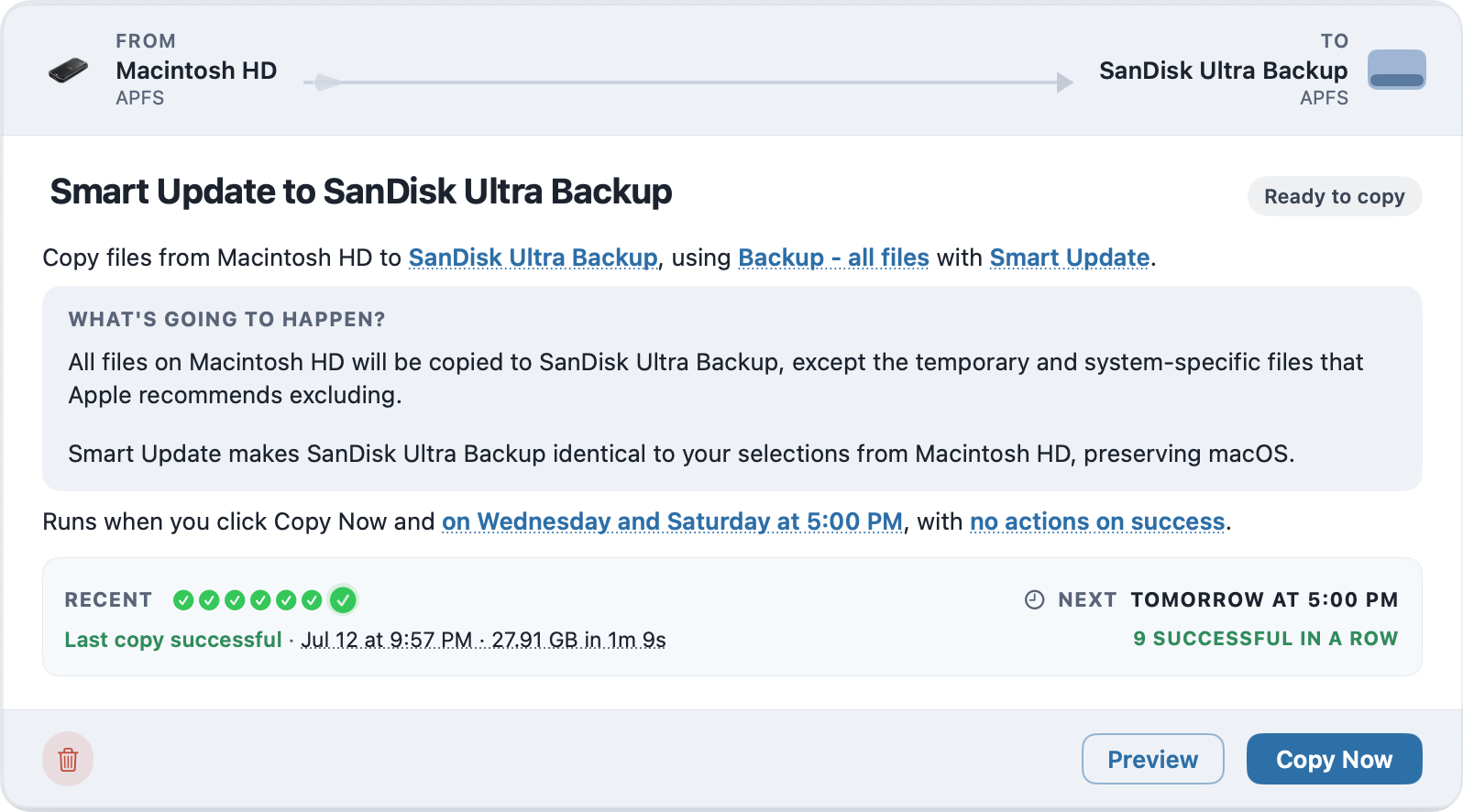Click the Macintosh HD source drive icon
1463x812 pixels.
(68, 71)
